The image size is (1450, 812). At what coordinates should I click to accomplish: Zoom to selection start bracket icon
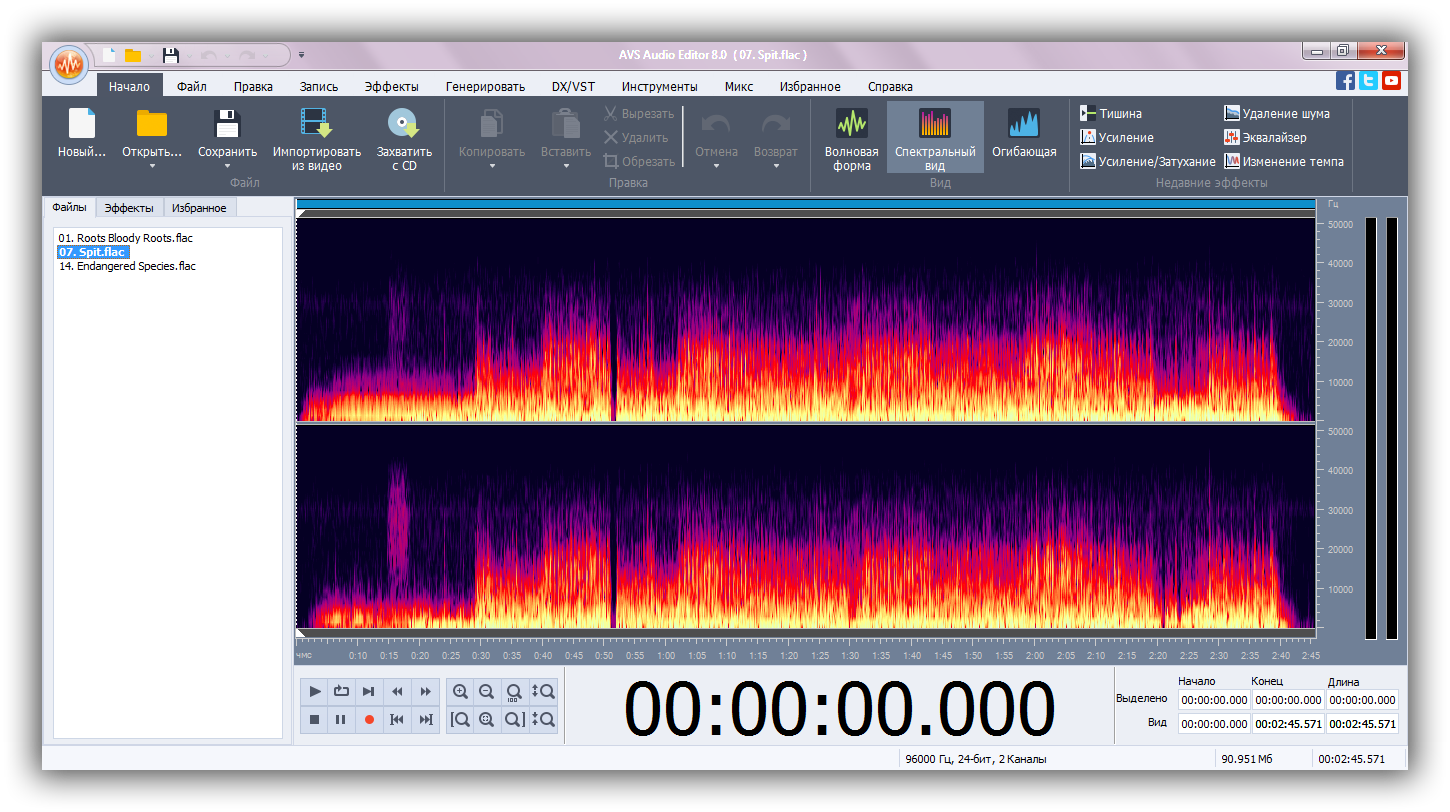tap(460, 719)
